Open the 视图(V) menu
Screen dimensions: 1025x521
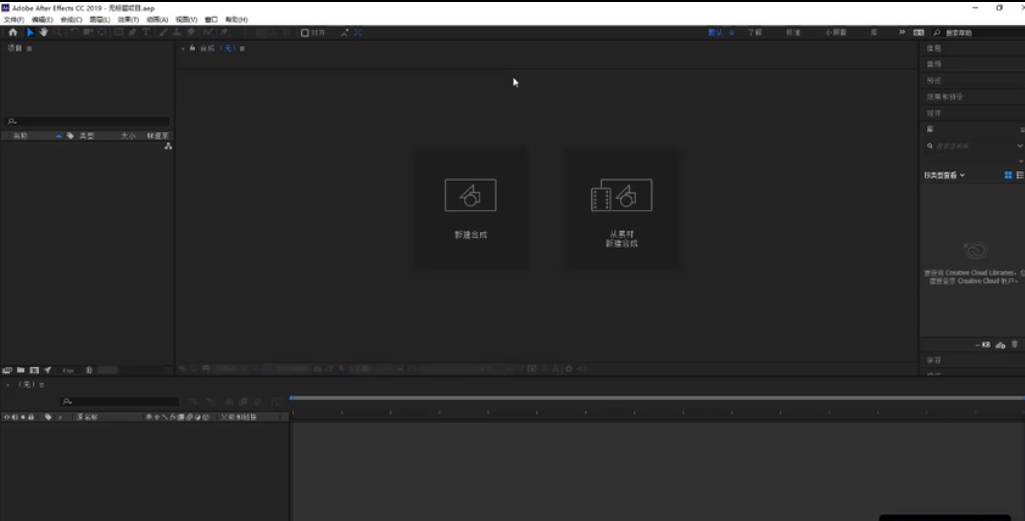coord(186,20)
